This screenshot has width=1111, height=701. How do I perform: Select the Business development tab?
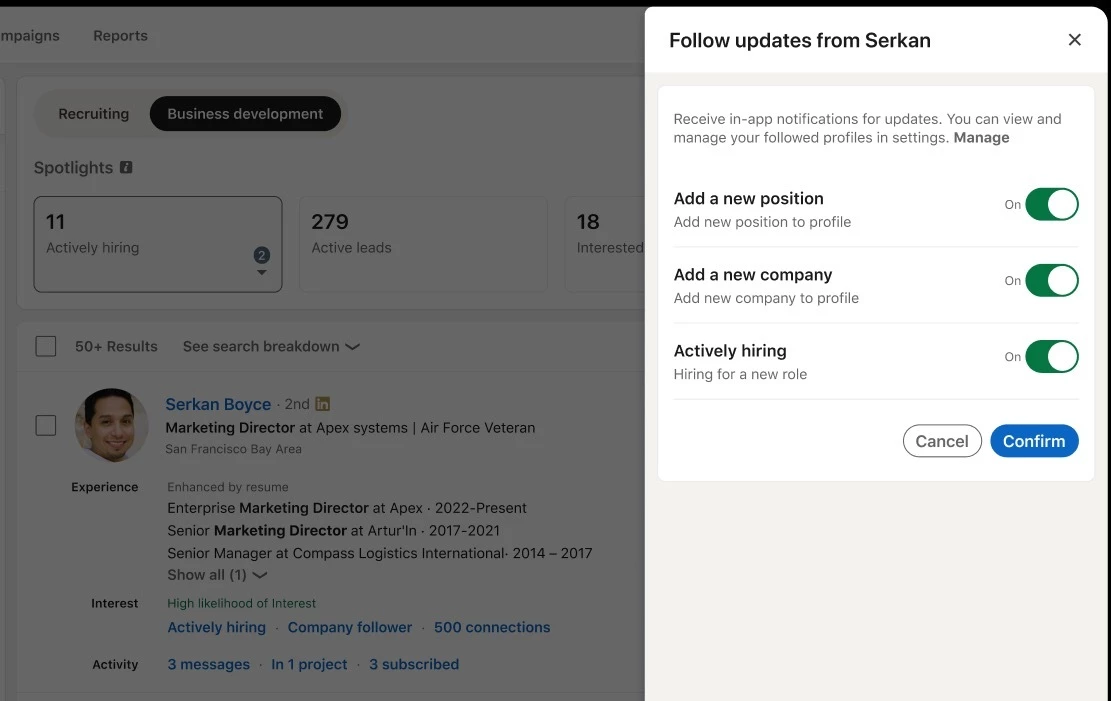(x=245, y=113)
